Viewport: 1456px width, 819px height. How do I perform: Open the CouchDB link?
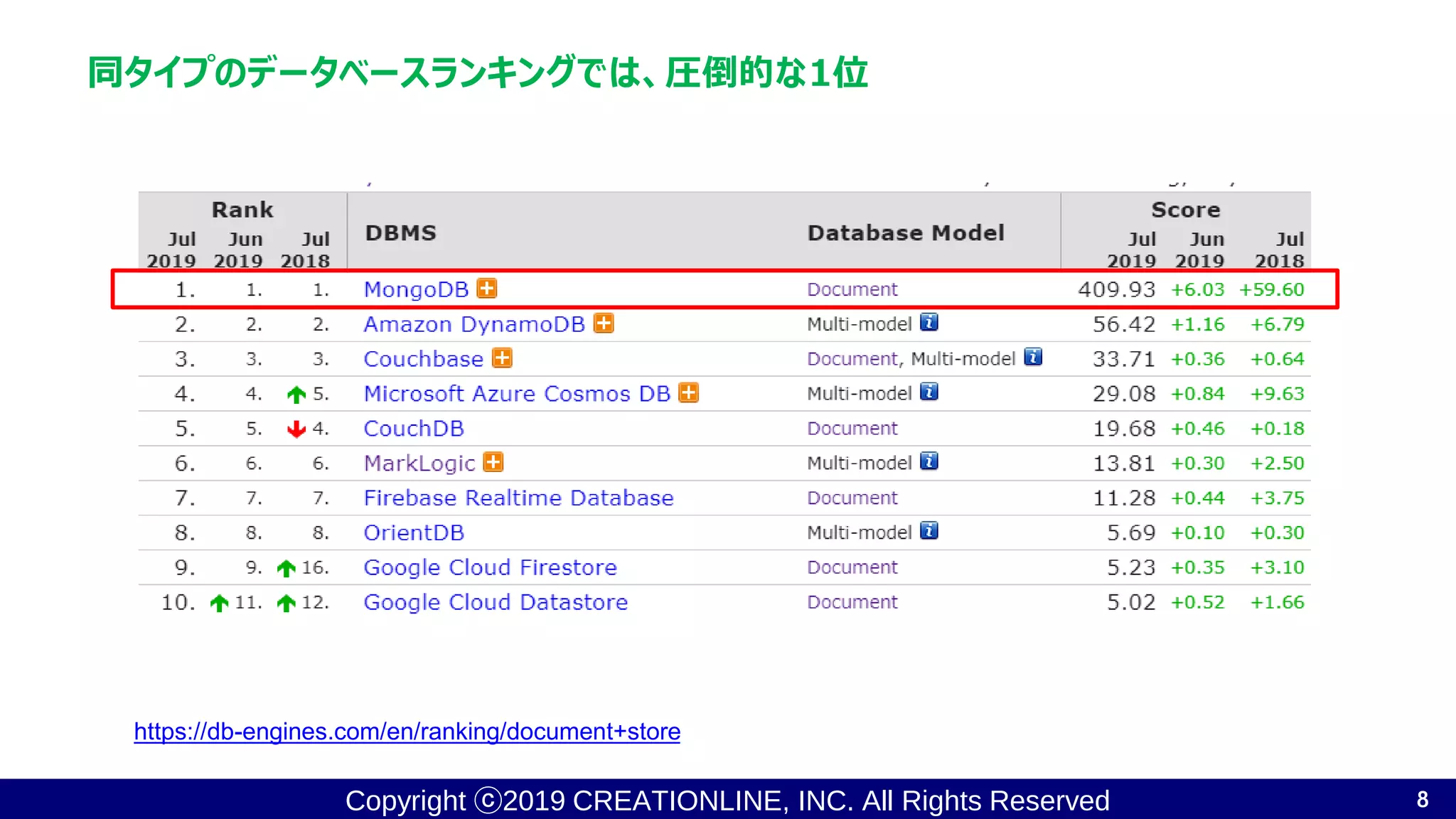414,429
